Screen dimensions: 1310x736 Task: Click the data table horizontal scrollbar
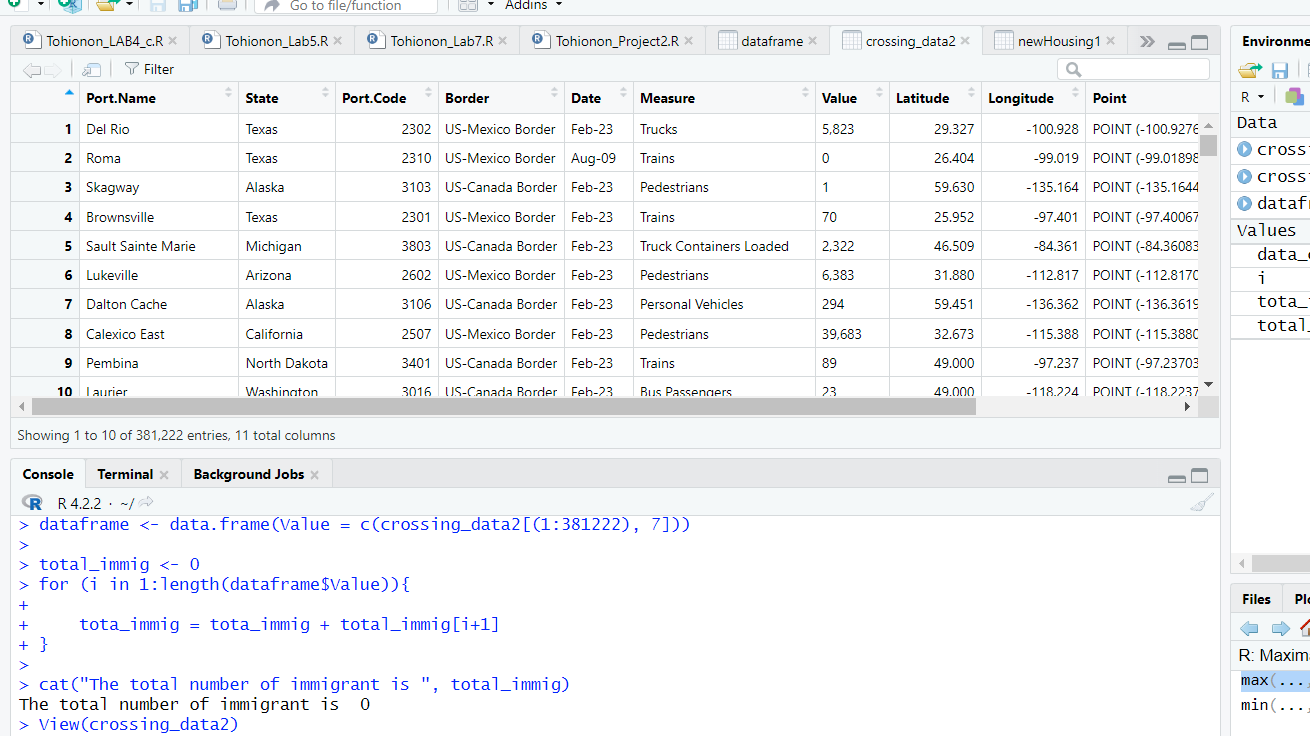click(x=503, y=407)
